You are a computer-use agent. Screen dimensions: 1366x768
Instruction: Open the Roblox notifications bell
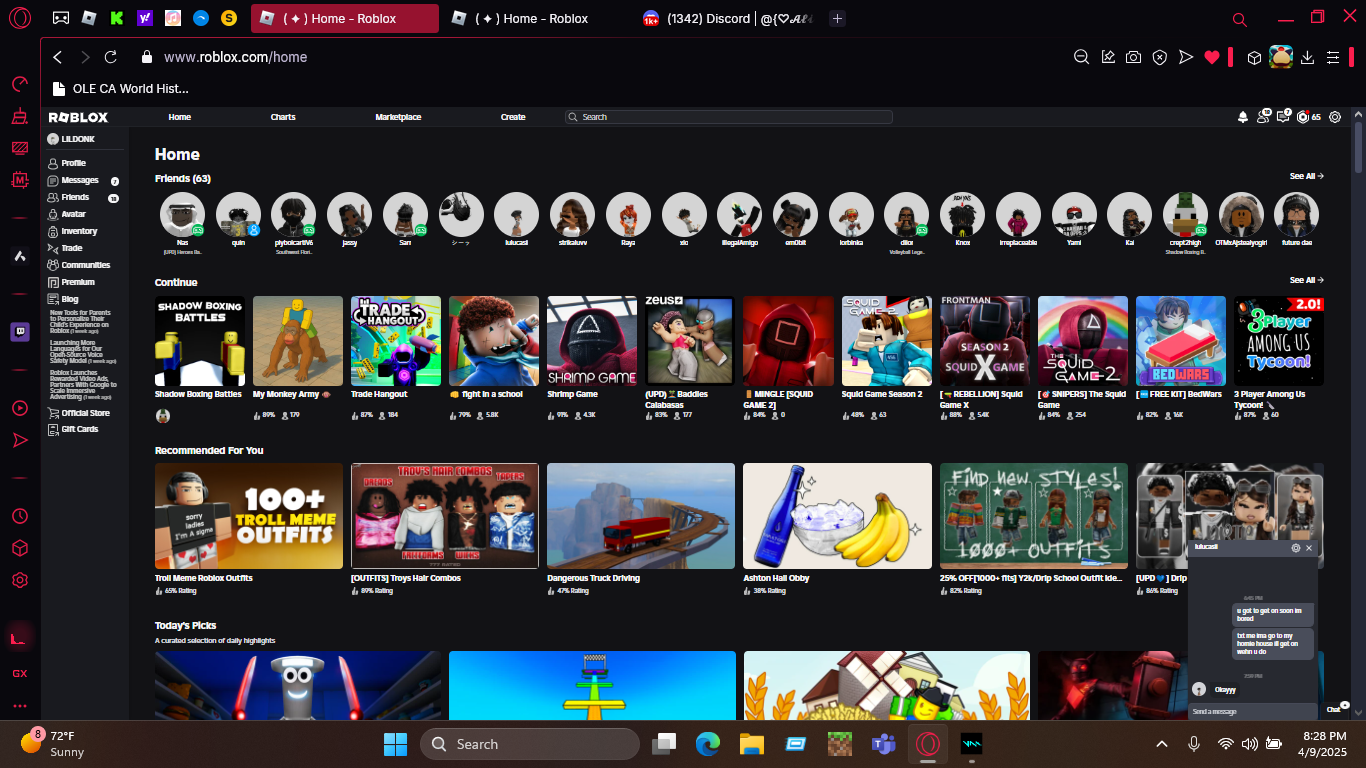click(x=1243, y=117)
